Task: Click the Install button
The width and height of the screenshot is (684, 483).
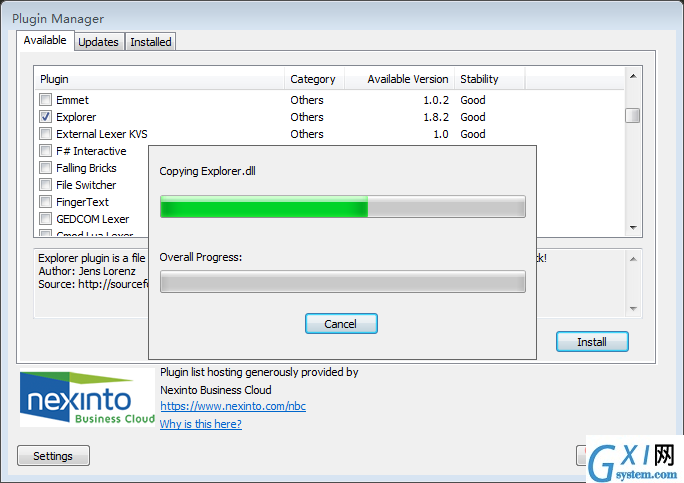Action: coord(592,342)
